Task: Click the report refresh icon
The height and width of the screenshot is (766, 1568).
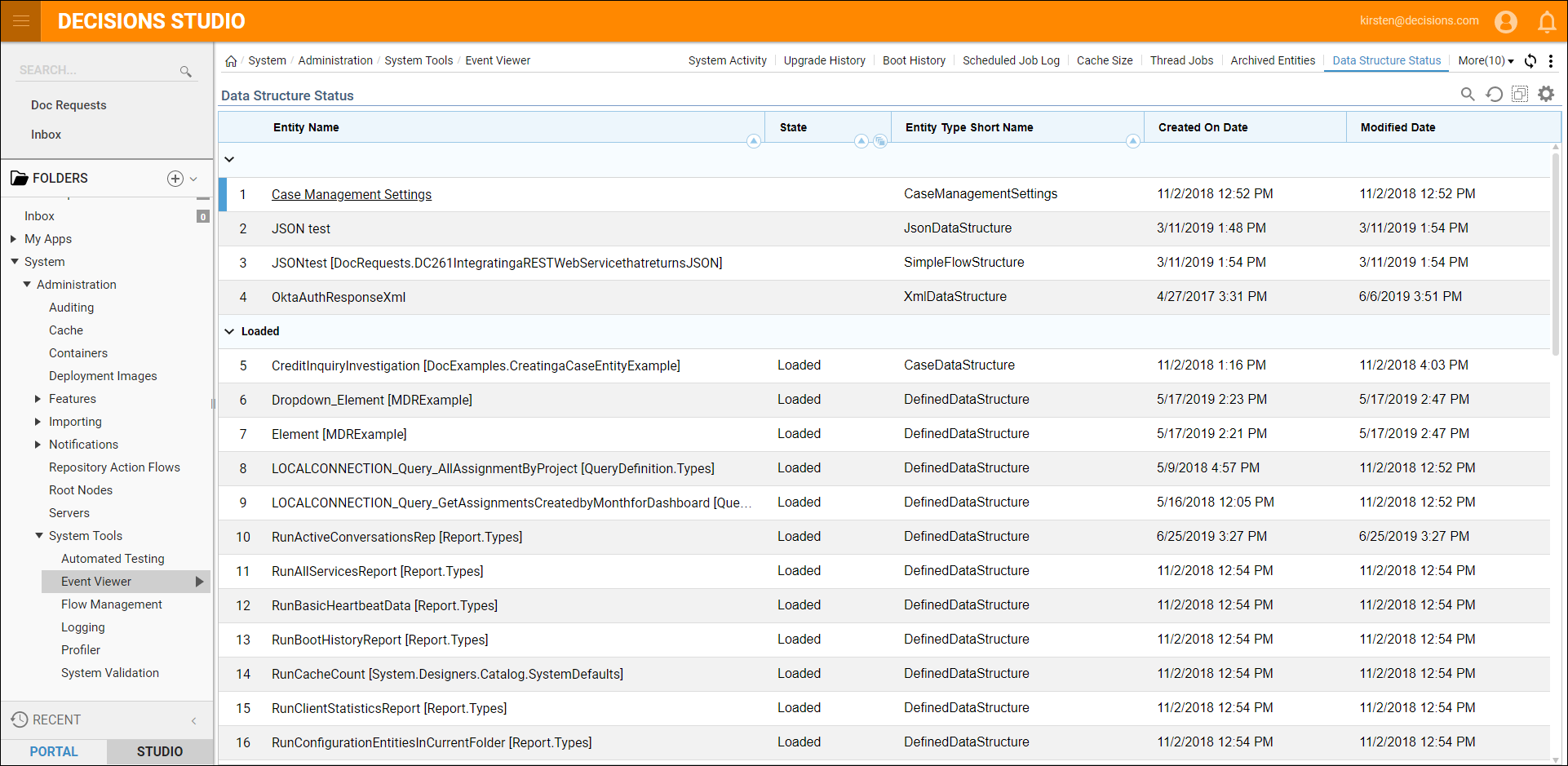Action: (1494, 95)
